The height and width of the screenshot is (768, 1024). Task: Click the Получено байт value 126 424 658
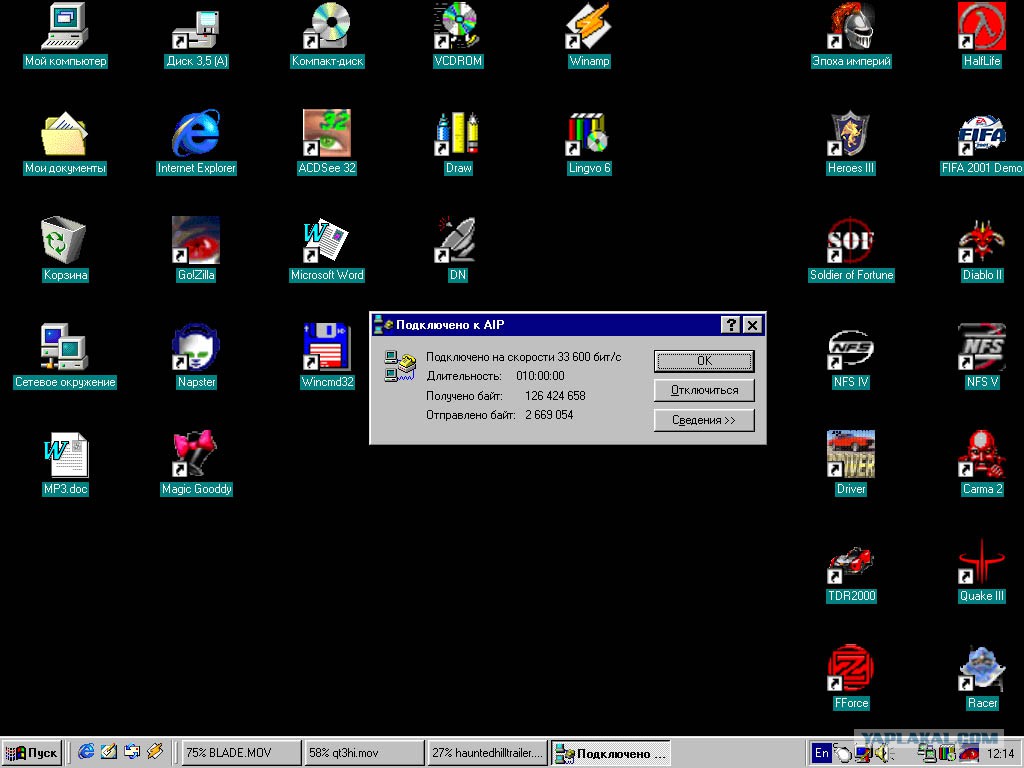point(555,396)
